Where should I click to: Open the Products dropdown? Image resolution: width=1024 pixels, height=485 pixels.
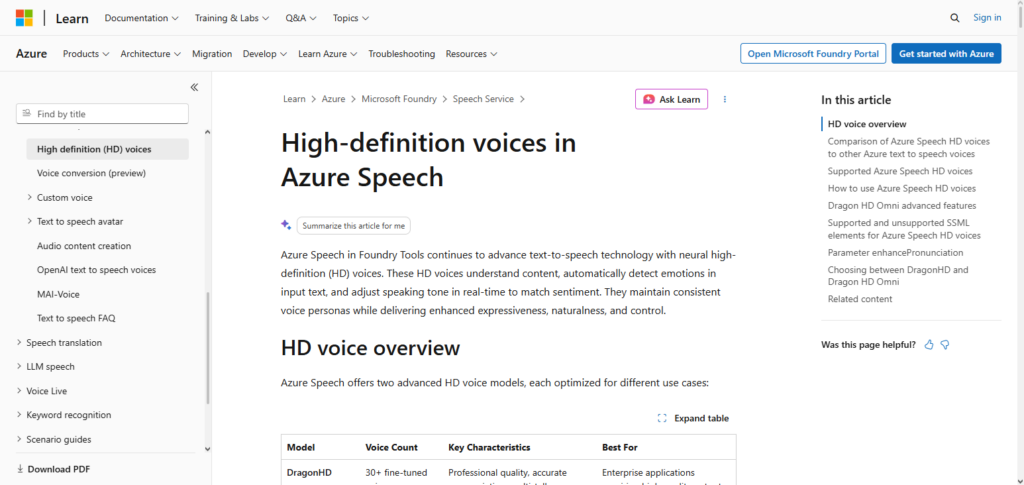[x=86, y=54]
